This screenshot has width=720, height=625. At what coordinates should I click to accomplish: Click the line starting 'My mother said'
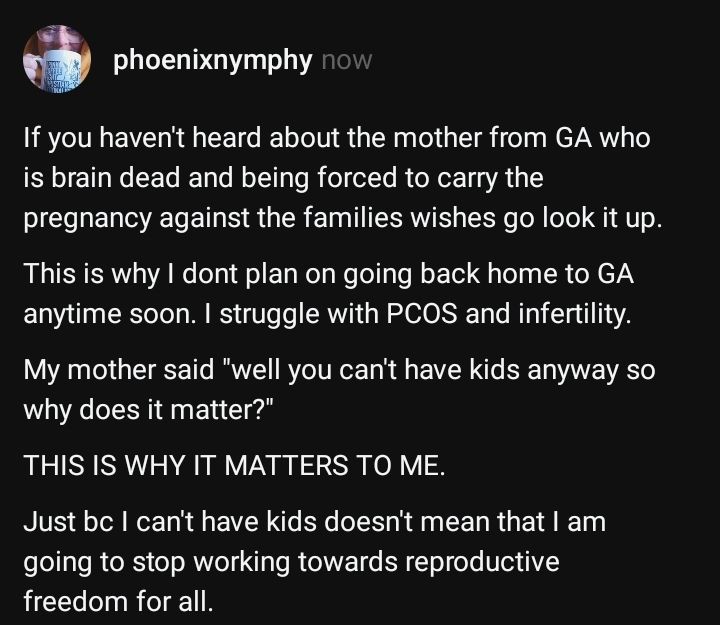(339, 370)
